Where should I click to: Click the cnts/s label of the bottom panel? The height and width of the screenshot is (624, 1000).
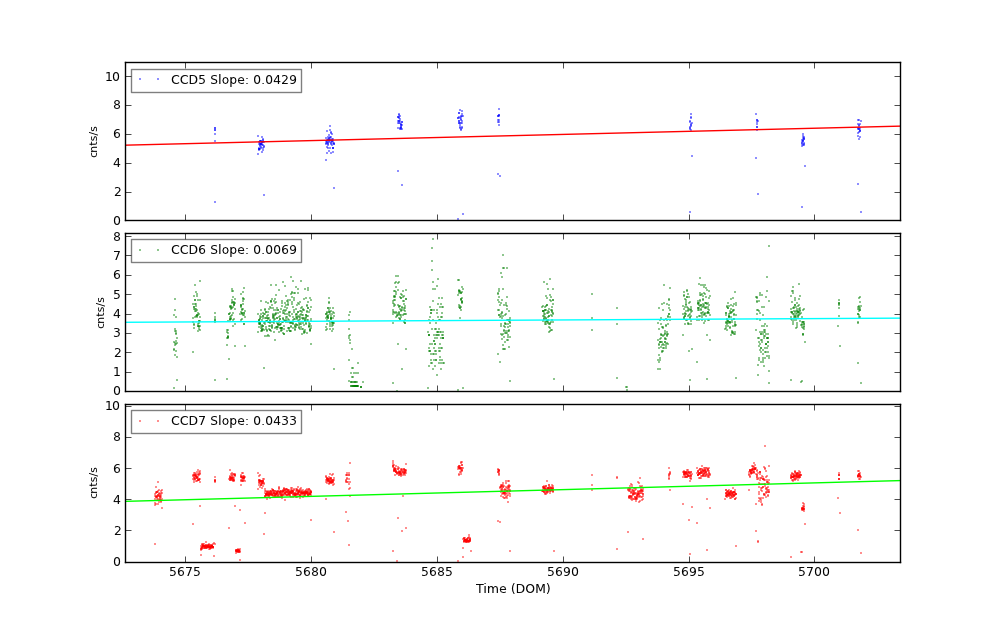[95, 483]
